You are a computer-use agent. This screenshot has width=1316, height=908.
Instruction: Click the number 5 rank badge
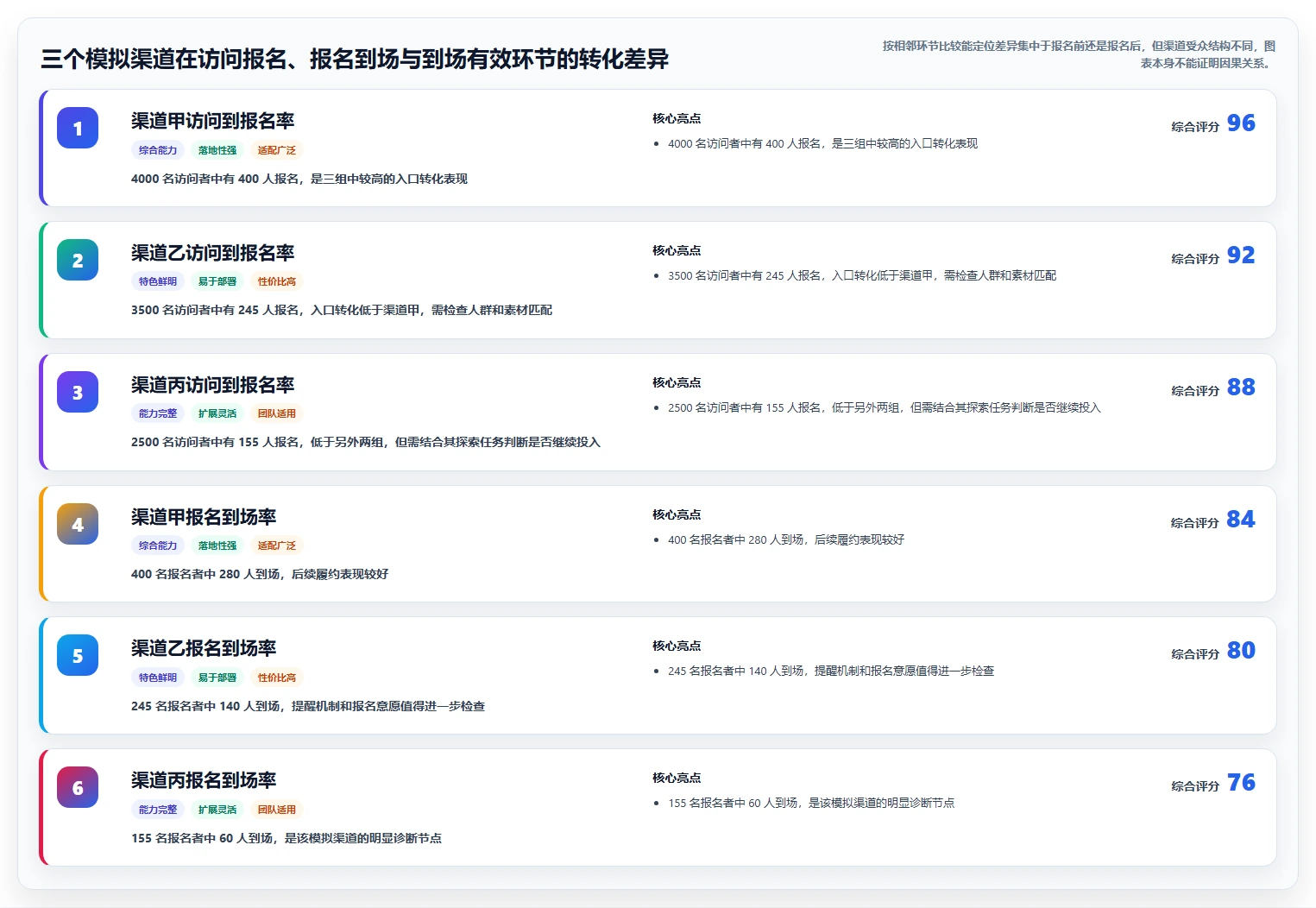click(78, 655)
